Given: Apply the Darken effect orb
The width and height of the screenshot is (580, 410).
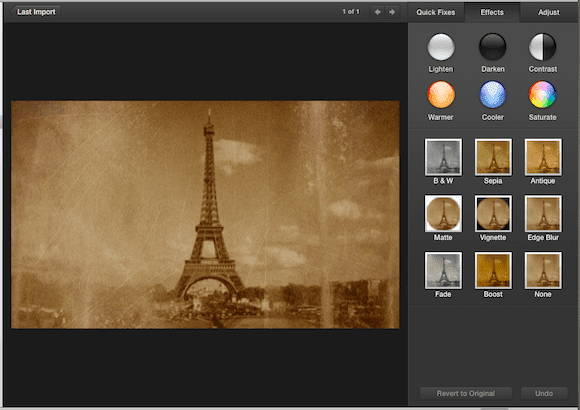Looking at the screenshot, I should pos(492,47).
